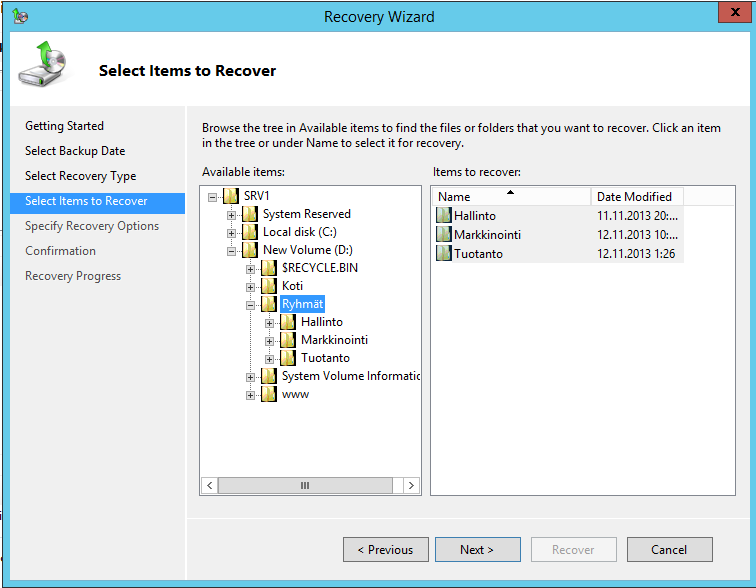Click the New Volume (D:) folder icon
Viewport: 756px width, 588px height.
[x=250, y=250]
